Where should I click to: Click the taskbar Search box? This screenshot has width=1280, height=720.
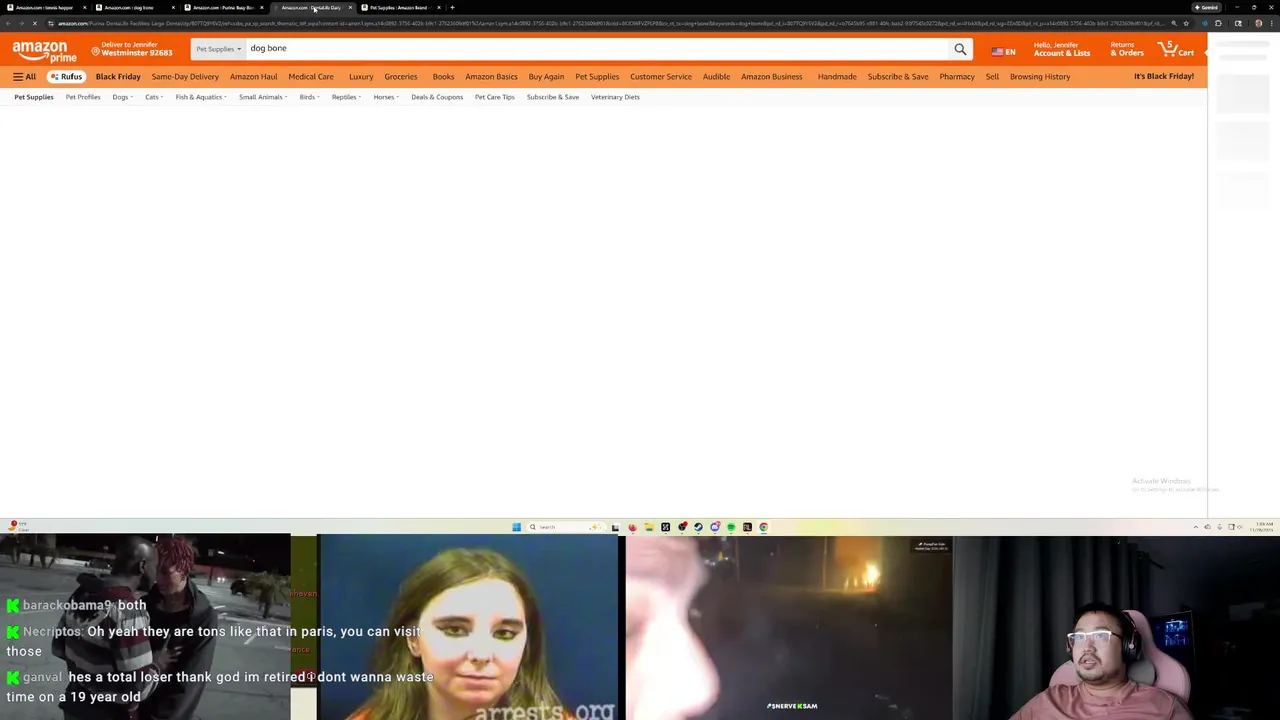566,527
